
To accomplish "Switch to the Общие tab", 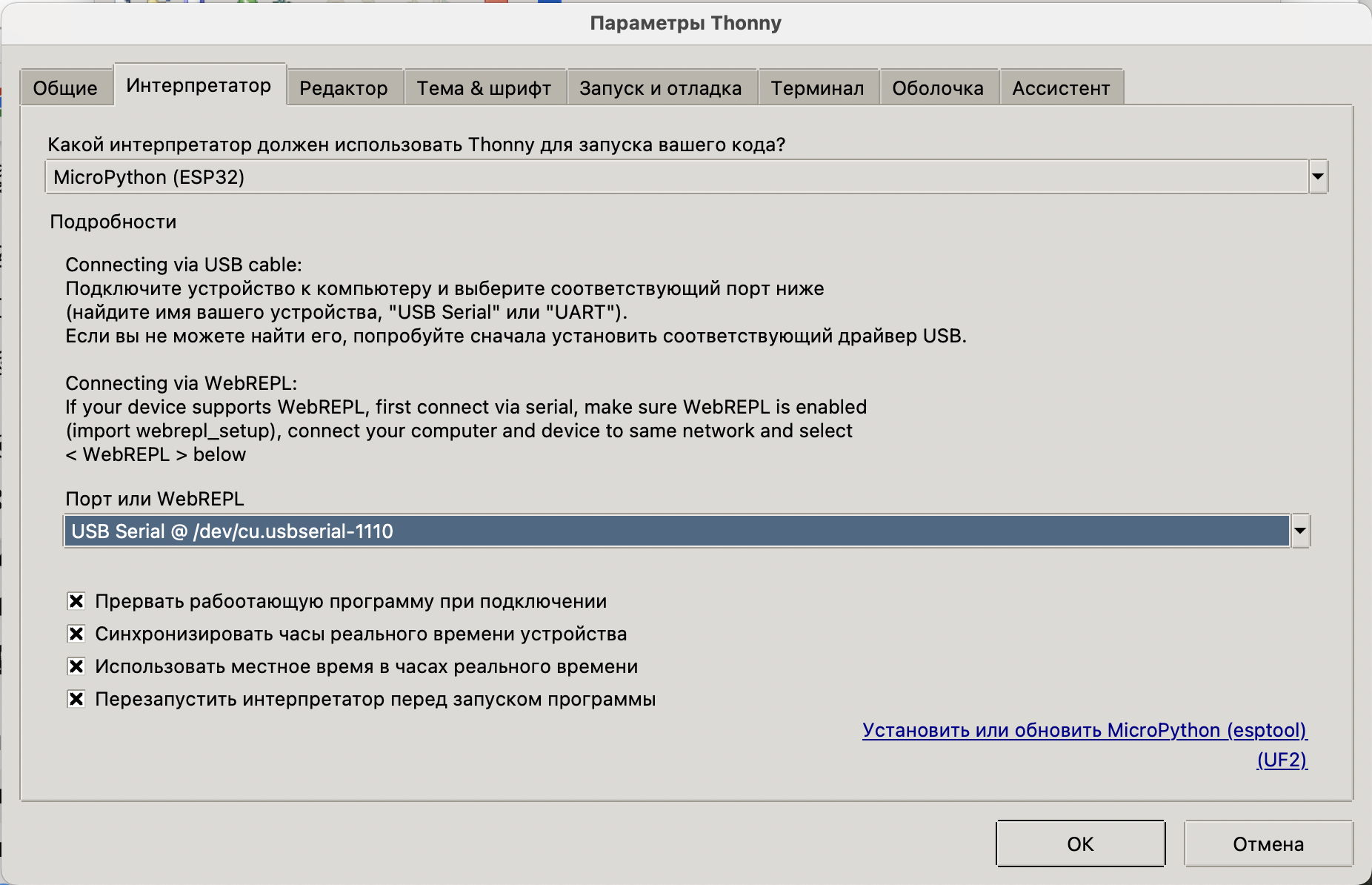I will click(x=66, y=88).
